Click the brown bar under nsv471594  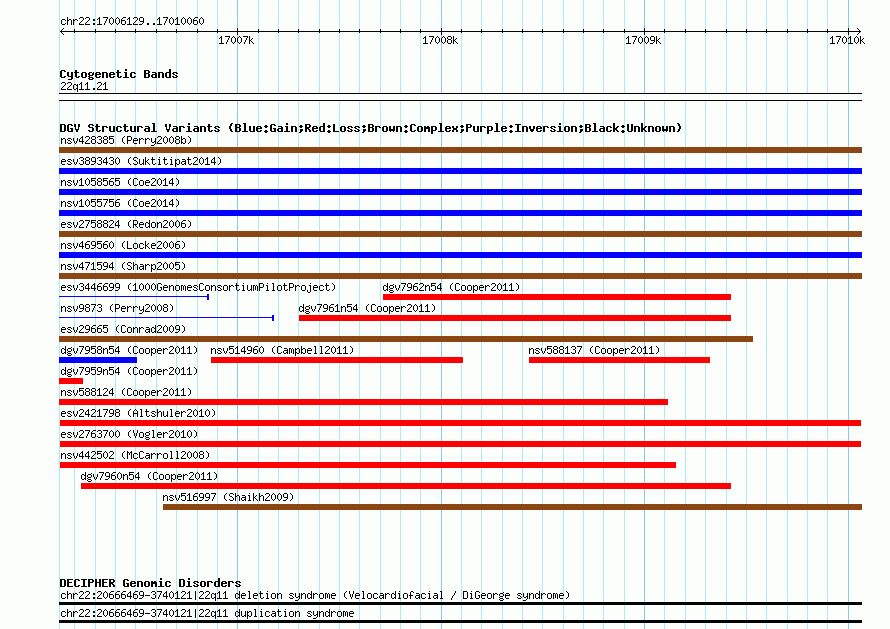[x=460, y=276]
